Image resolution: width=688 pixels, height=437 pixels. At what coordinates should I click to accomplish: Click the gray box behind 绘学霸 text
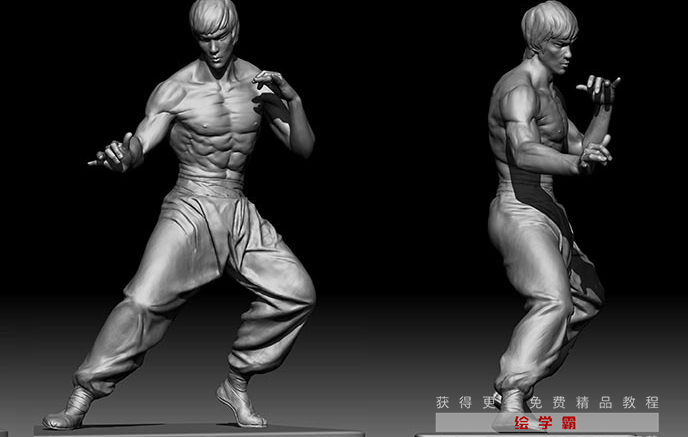[x=547, y=423]
